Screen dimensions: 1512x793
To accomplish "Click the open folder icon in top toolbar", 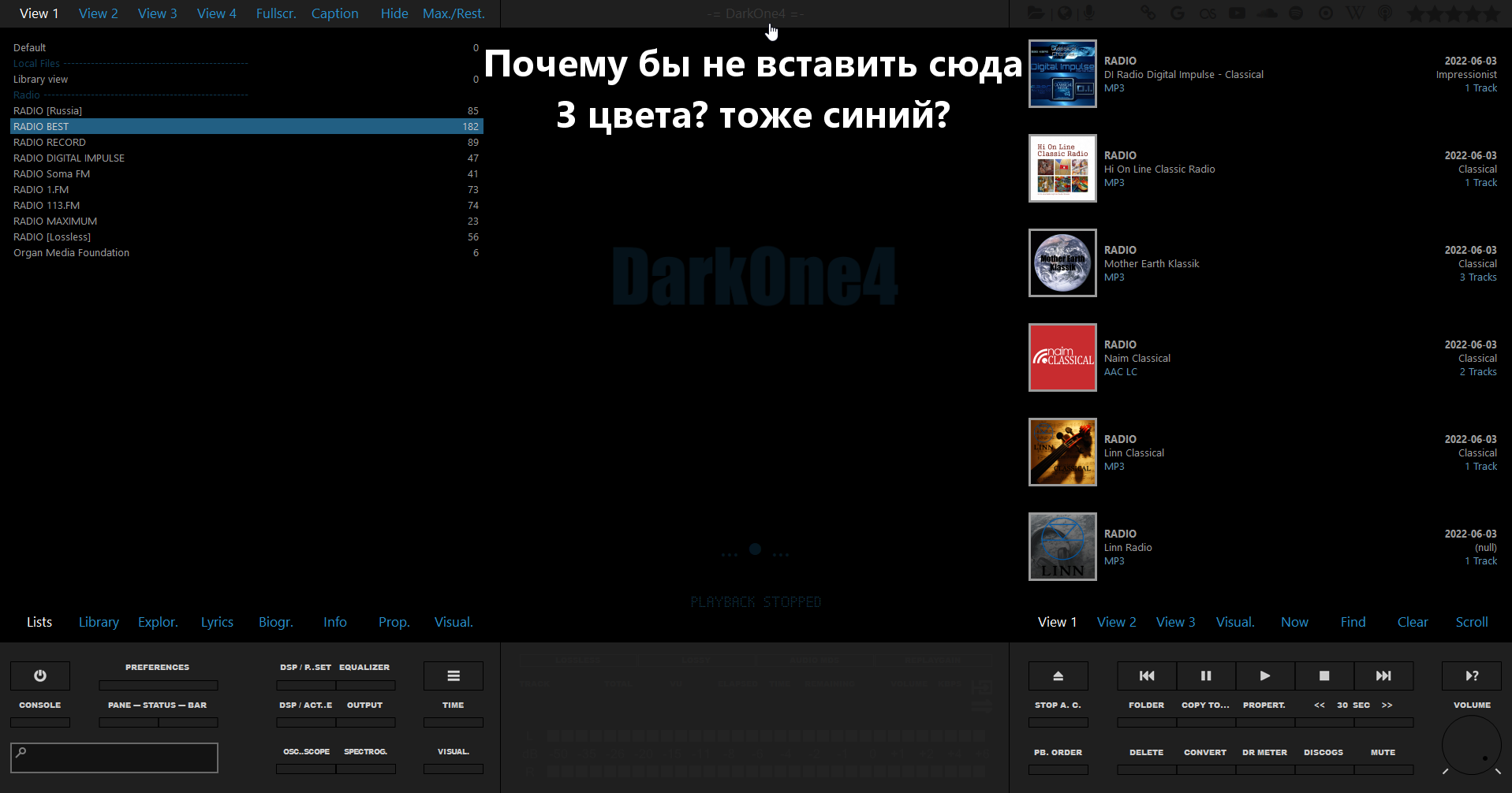I will point(1036,13).
